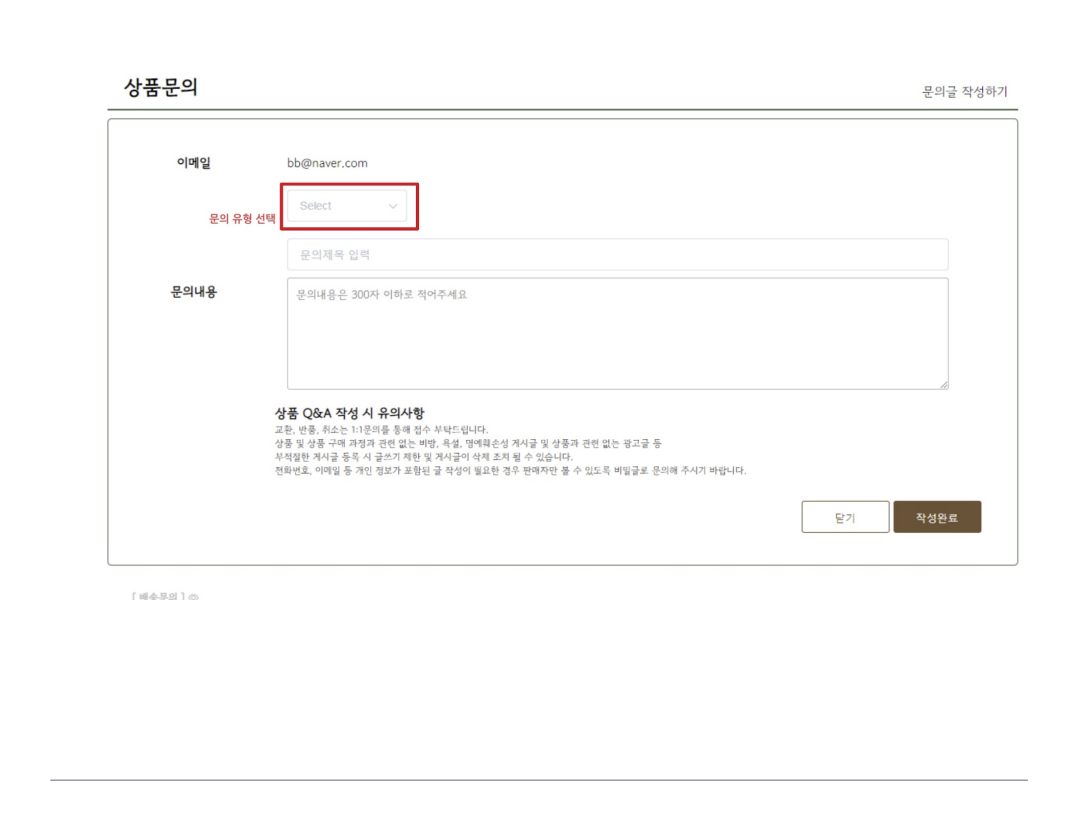Screen dimensions: 1084x836
Task: Click the 상품문의 heading
Action: click(x=160, y=88)
